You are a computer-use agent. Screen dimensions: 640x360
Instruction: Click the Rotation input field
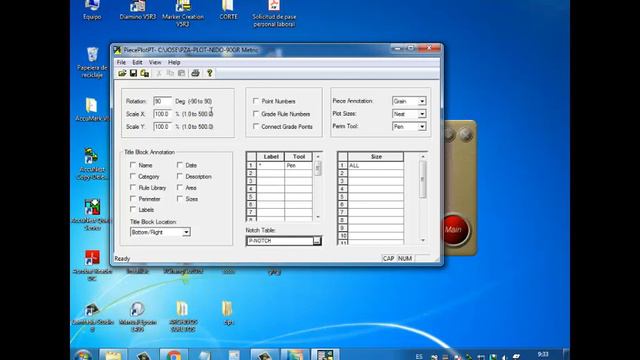tap(162, 101)
